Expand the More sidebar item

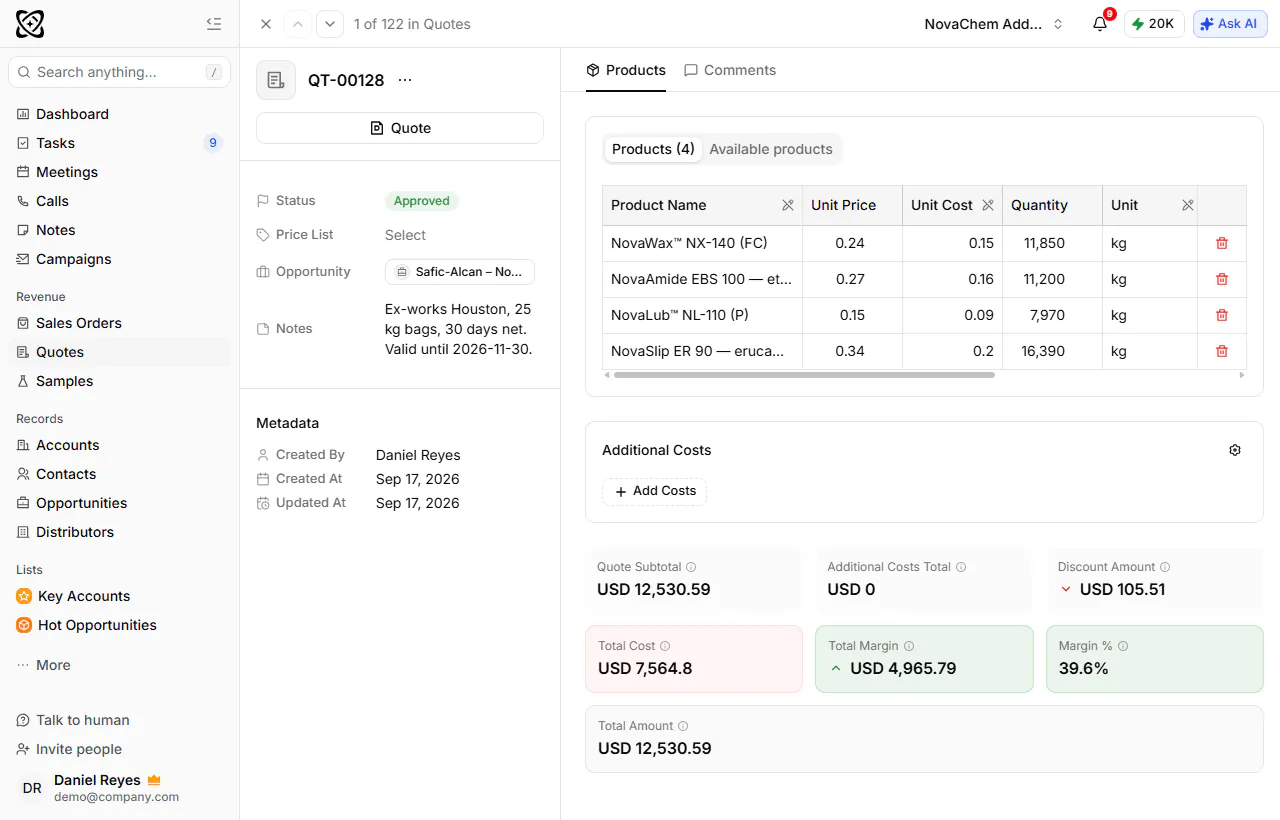[x=120, y=665]
